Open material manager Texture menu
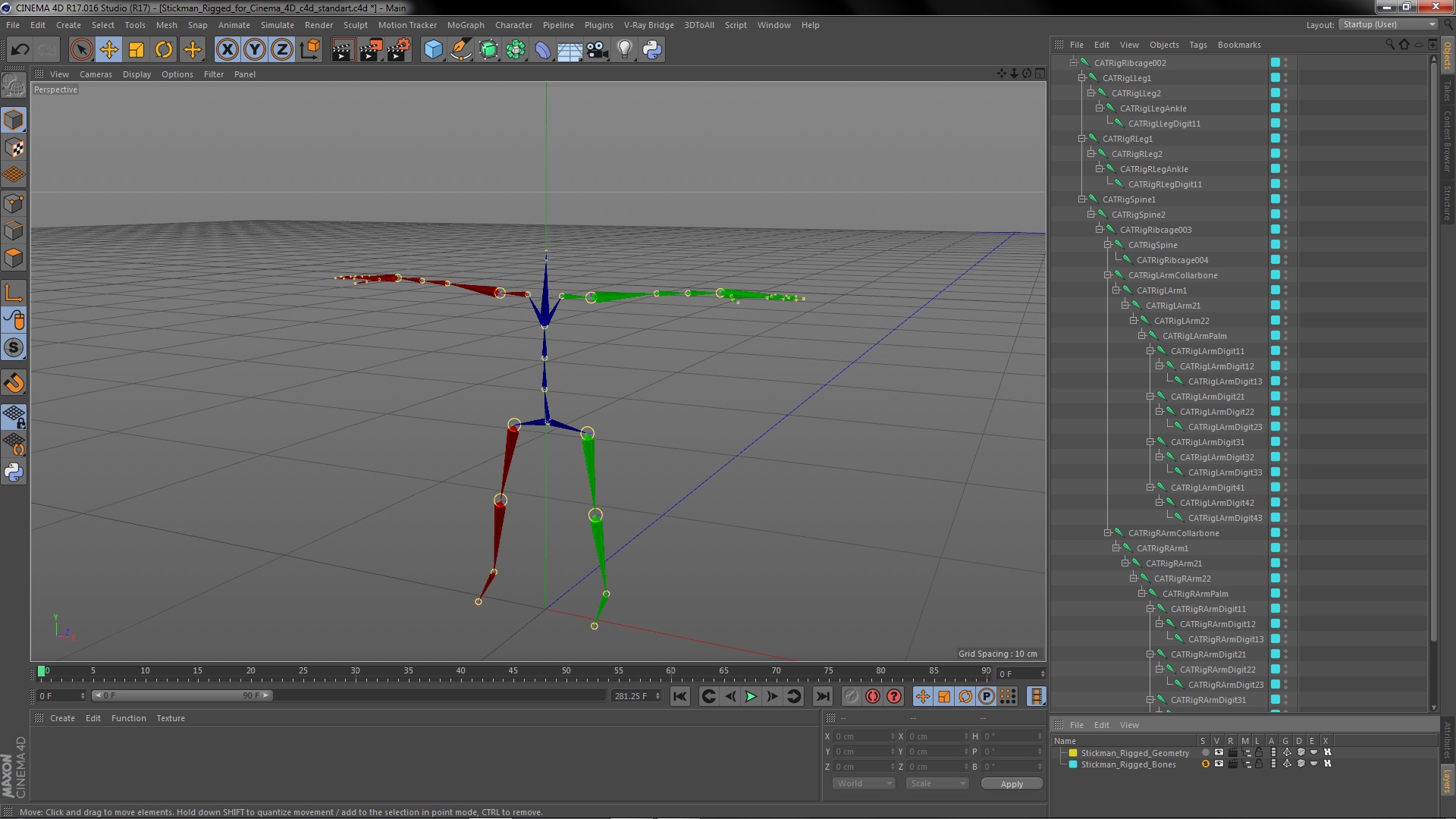Viewport: 1456px width, 819px height. coord(171,718)
